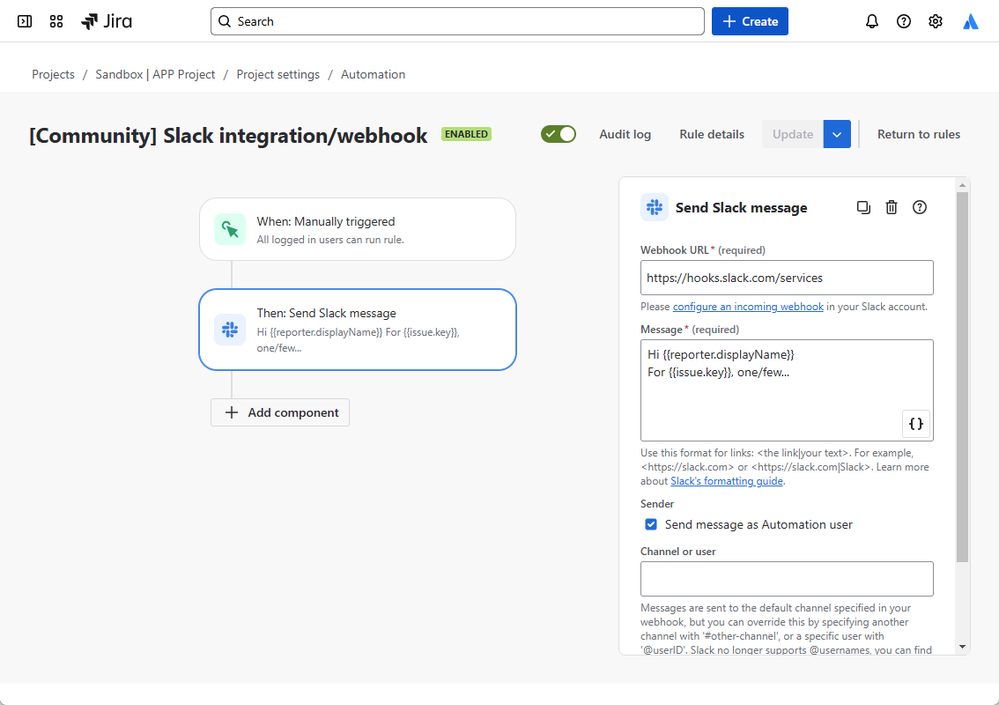Select the manual trigger icon on the When card
The height and width of the screenshot is (705, 999).
pos(230,229)
